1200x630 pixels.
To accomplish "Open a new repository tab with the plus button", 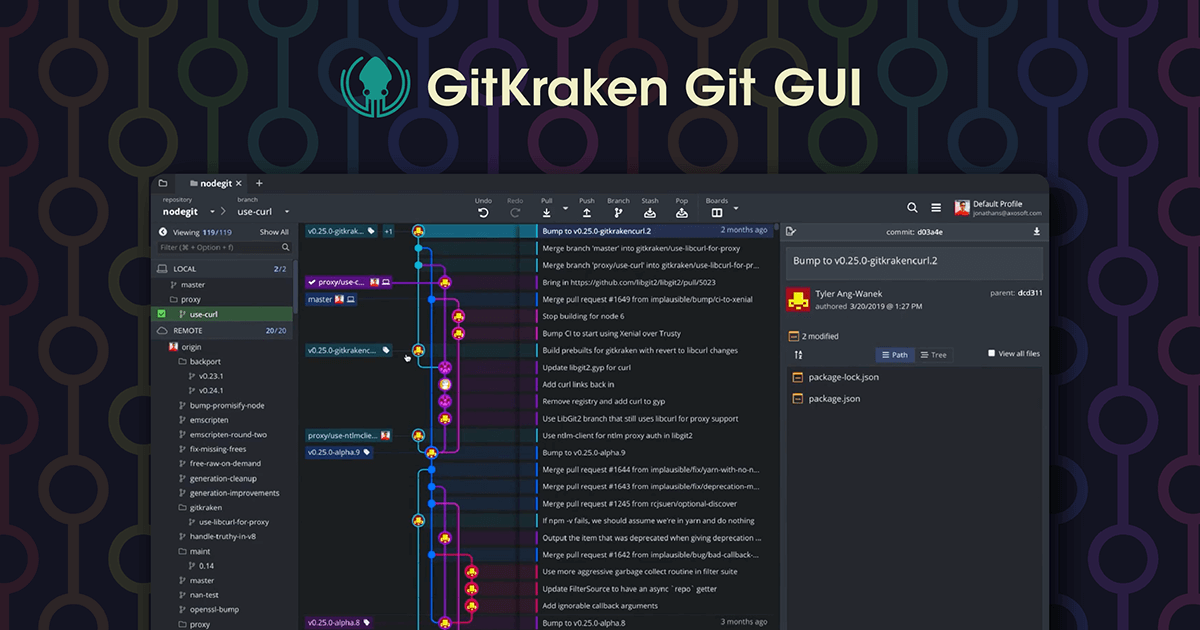I will (x=259, y=183).
